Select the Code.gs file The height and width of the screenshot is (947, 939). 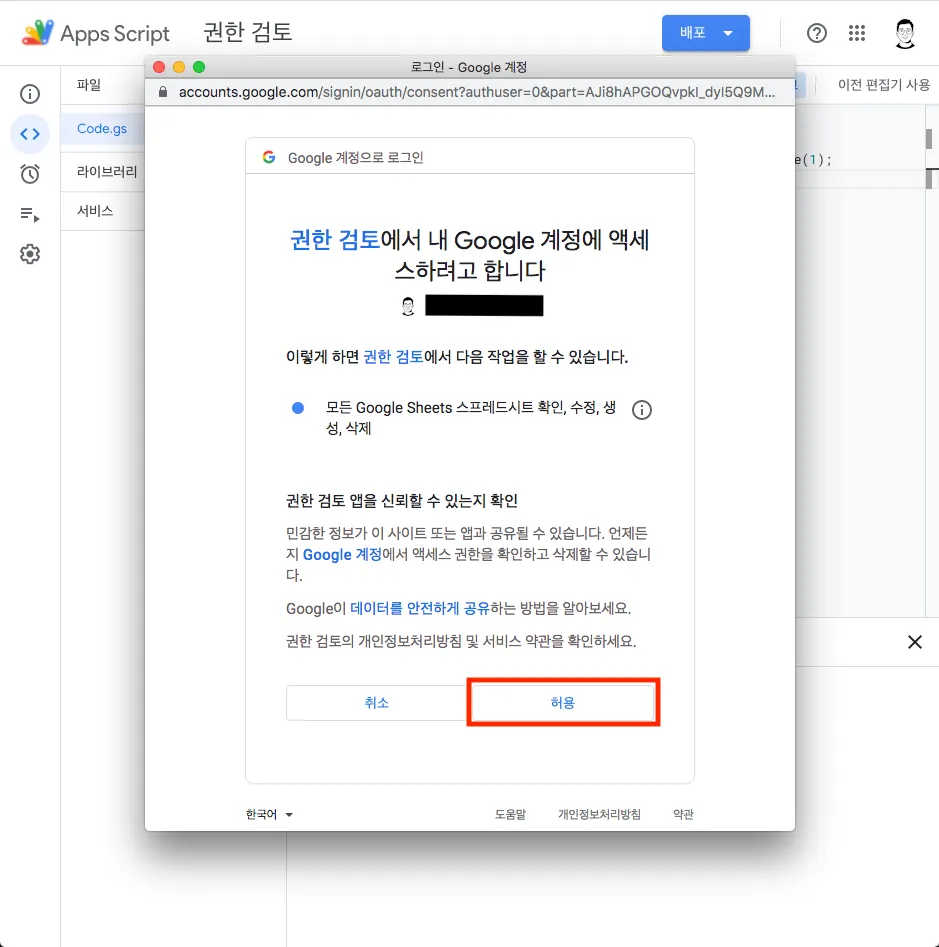102,129
